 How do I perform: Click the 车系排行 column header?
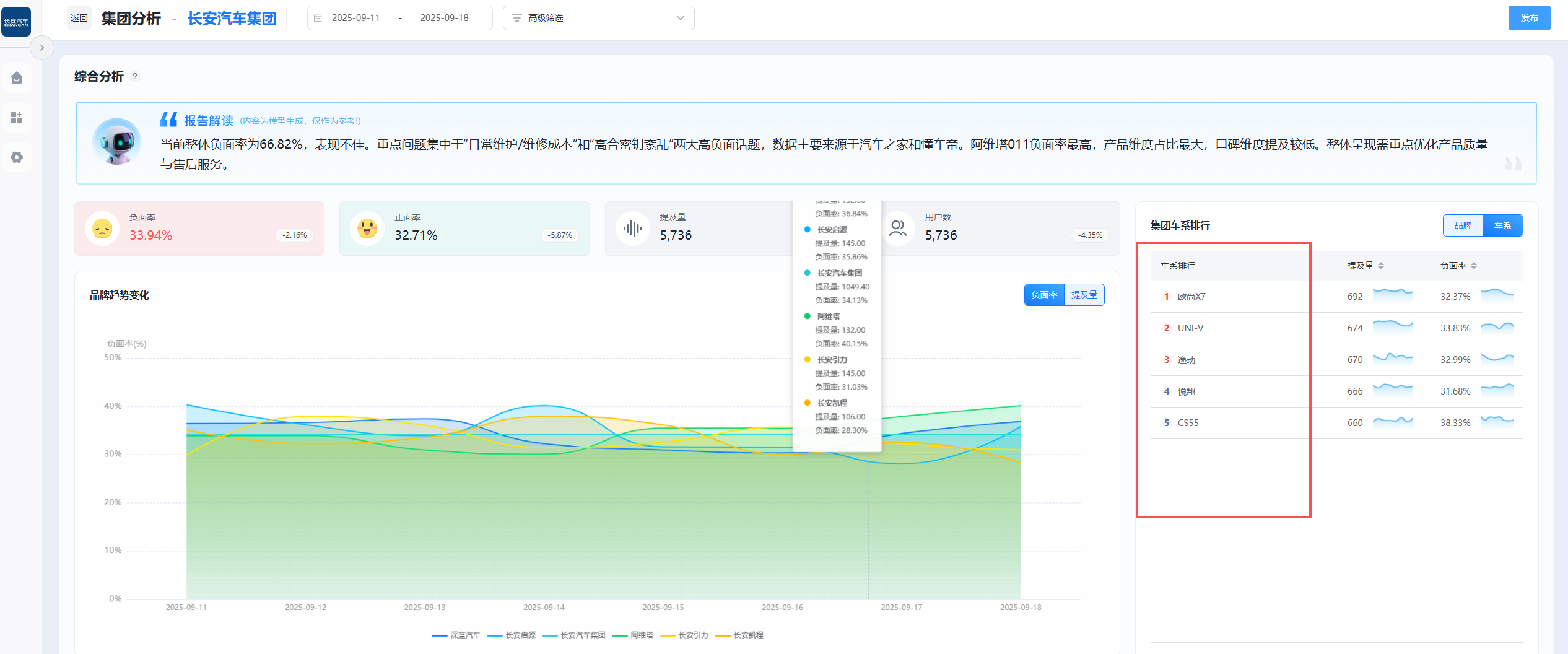click(1178, 266)
